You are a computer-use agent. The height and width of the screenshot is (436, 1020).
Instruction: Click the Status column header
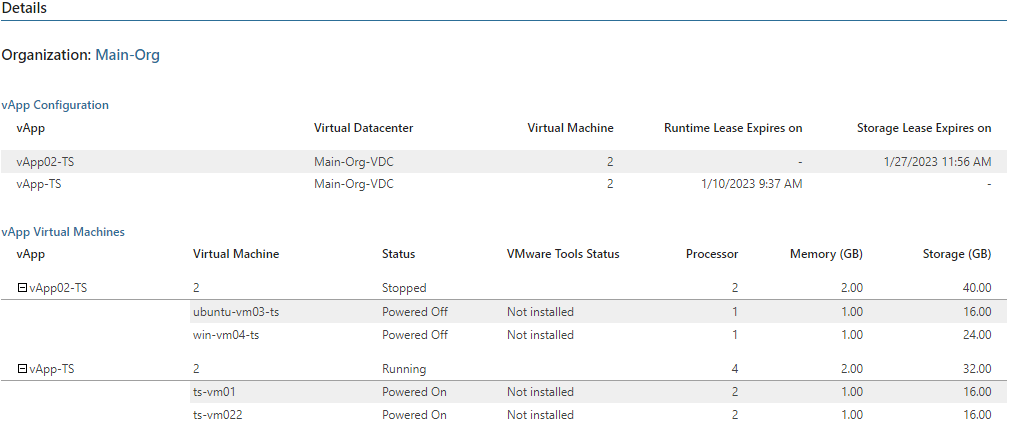[x=399, y=254]
